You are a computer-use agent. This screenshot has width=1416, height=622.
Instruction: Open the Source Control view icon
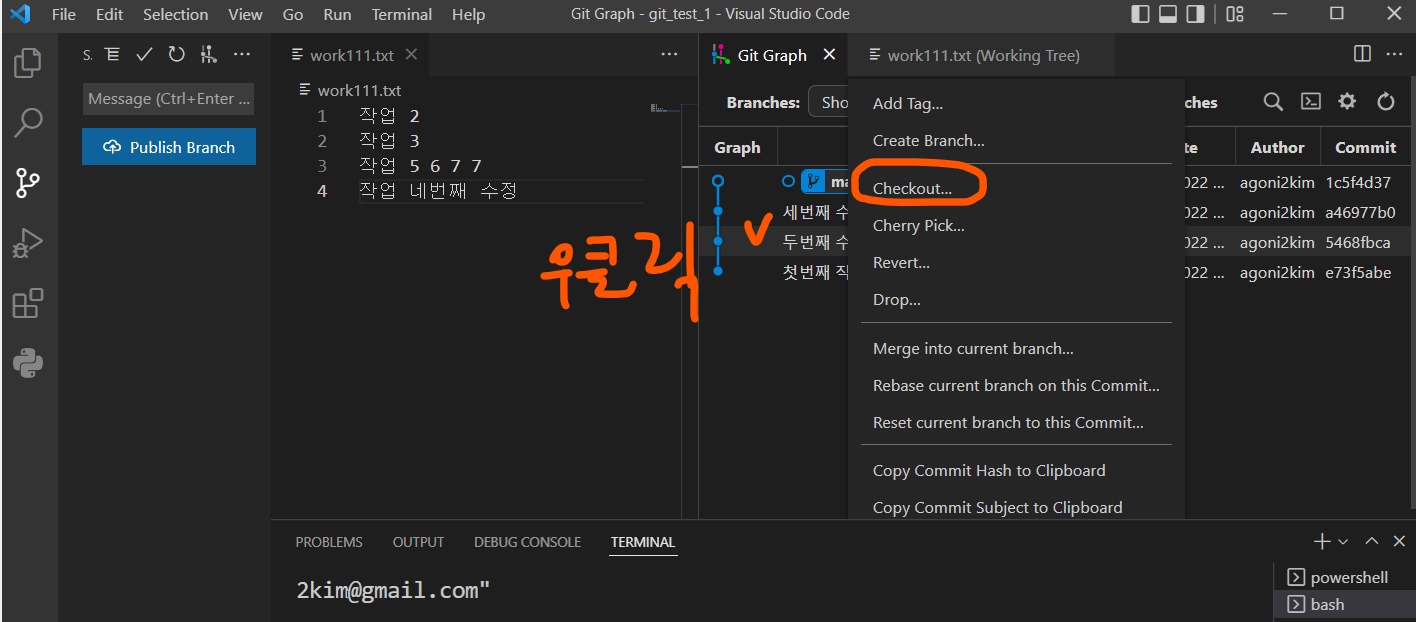tap(28, 183)
